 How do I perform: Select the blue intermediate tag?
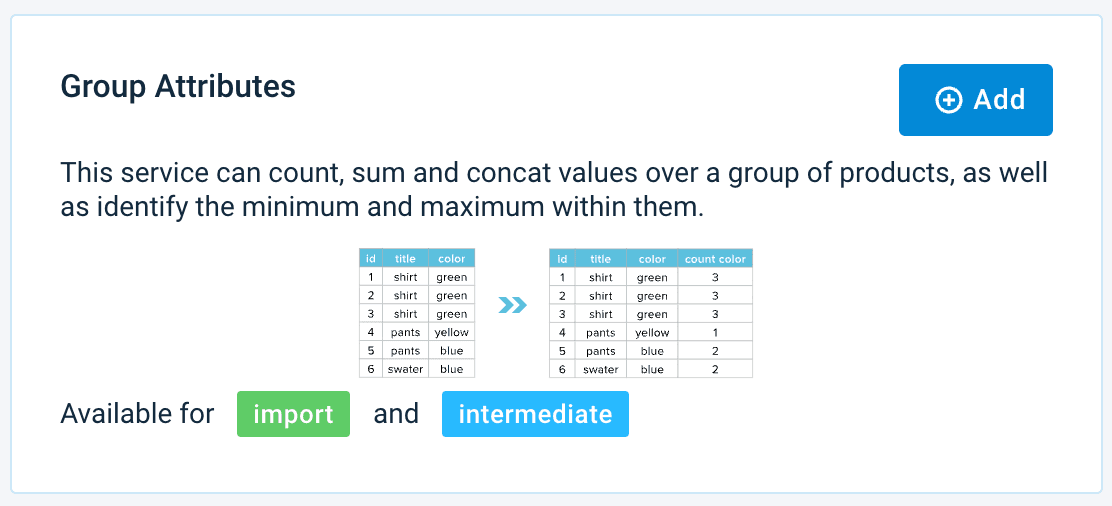(x=535, y=414)
